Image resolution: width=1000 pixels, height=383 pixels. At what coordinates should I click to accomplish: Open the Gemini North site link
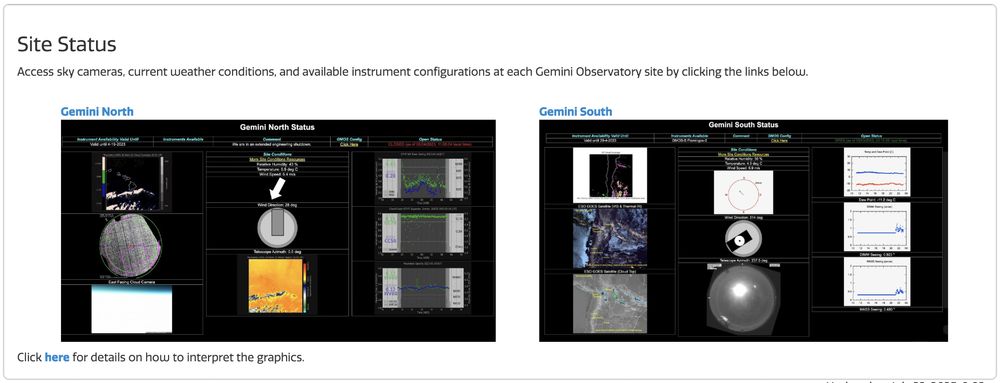[x=97, y=112]
